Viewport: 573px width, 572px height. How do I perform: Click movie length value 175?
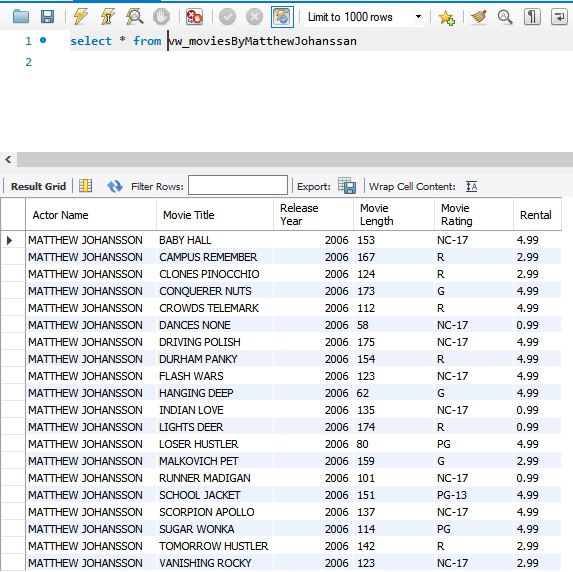coord(394,342)
